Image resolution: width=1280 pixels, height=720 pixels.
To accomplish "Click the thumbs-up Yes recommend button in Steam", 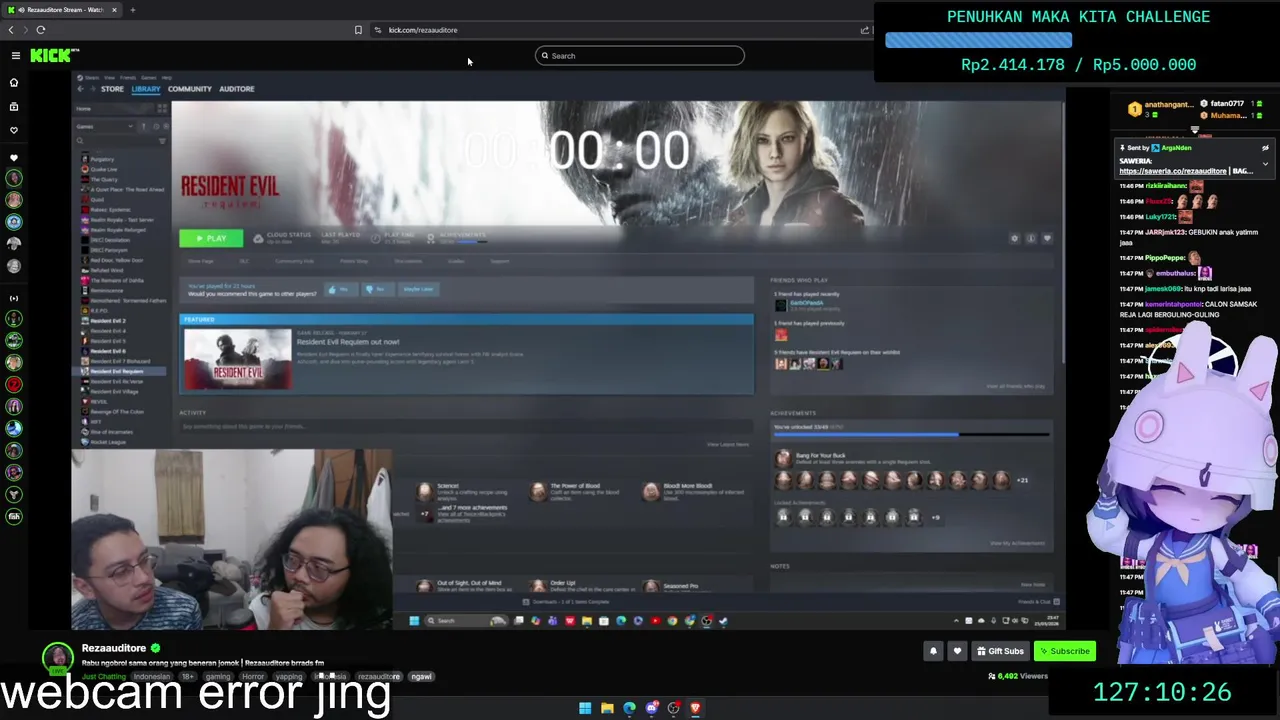I will tap(340, 289).
